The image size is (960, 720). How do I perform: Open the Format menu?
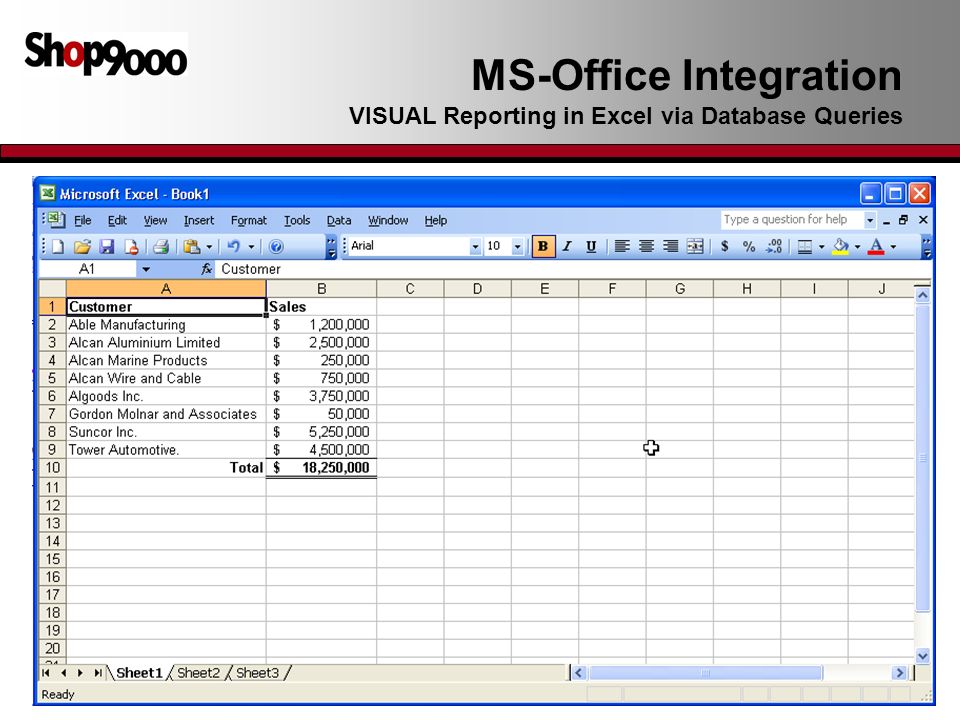(x=249, y=220)
